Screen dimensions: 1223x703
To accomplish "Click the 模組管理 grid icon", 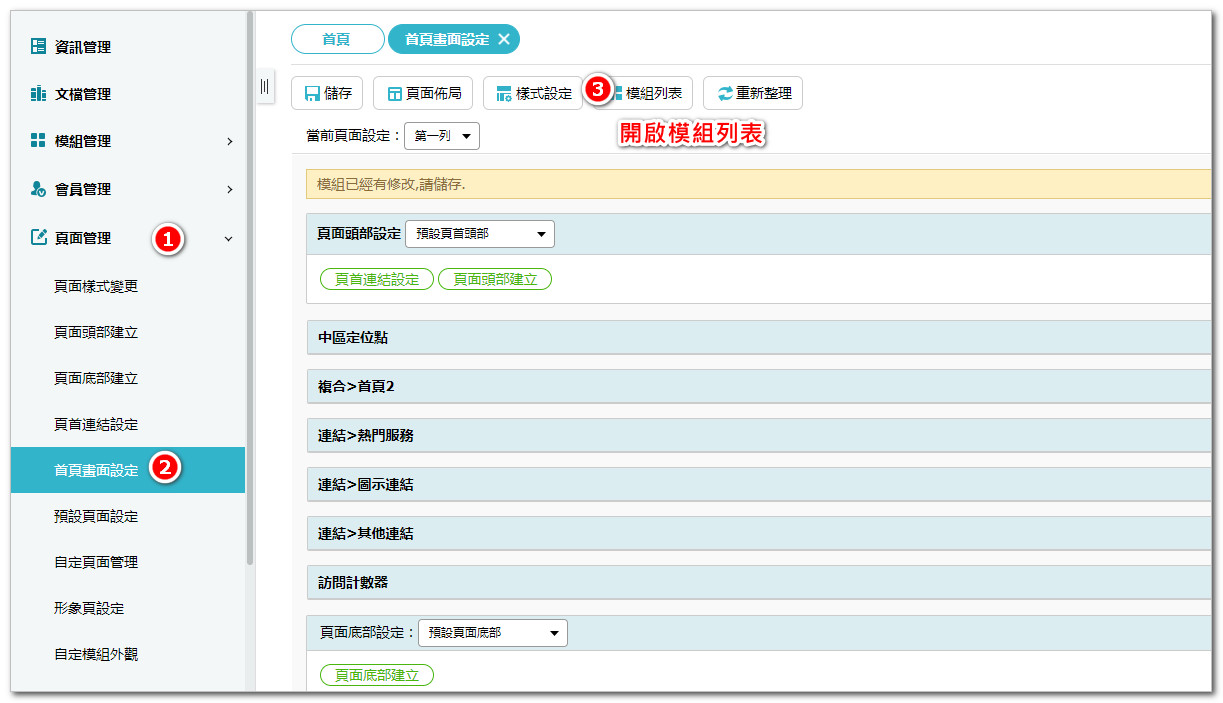I will click(38, 141).
